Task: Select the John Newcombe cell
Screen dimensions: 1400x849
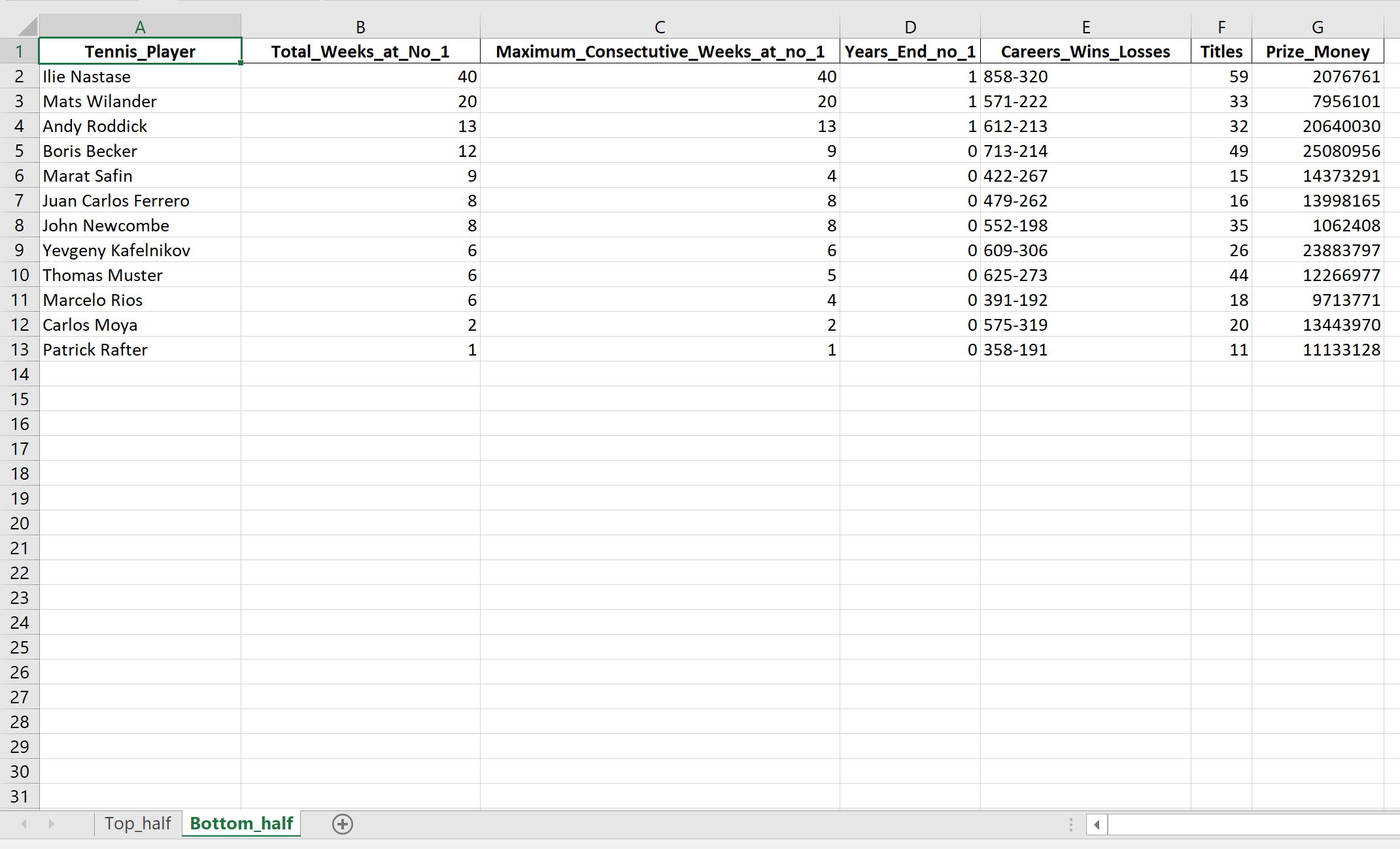Action: pos(140,225)
